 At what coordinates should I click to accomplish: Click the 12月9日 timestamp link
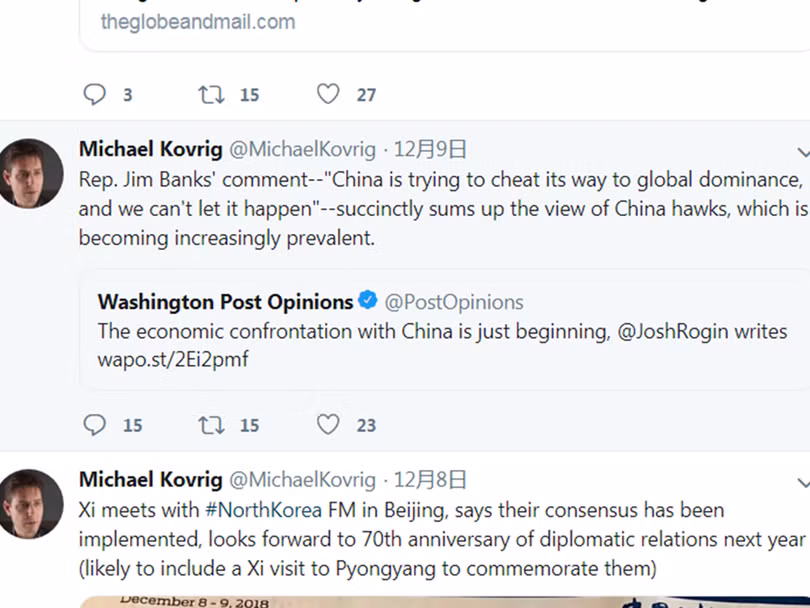[x=434, y=148]
